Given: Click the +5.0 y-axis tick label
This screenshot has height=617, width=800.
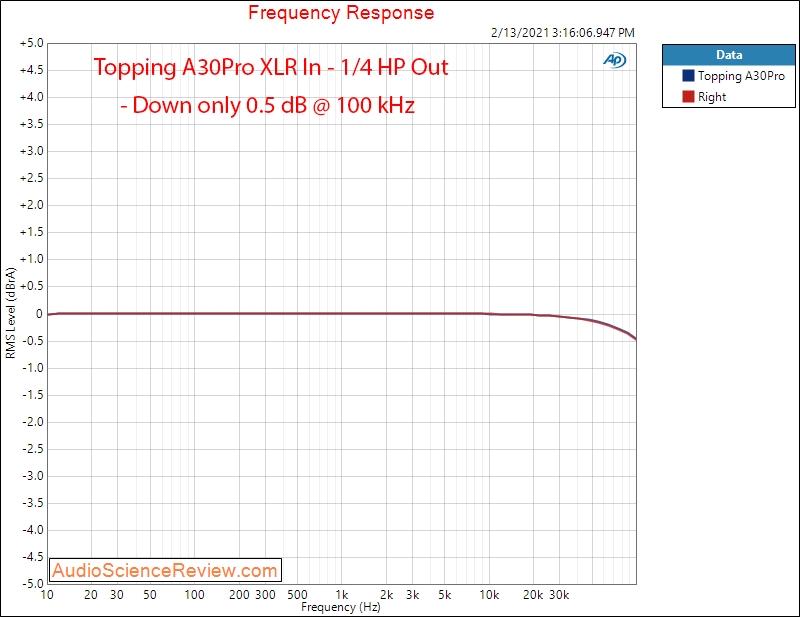Looking at the screenshot, I should pyautogui.click(x=32, y=43).
